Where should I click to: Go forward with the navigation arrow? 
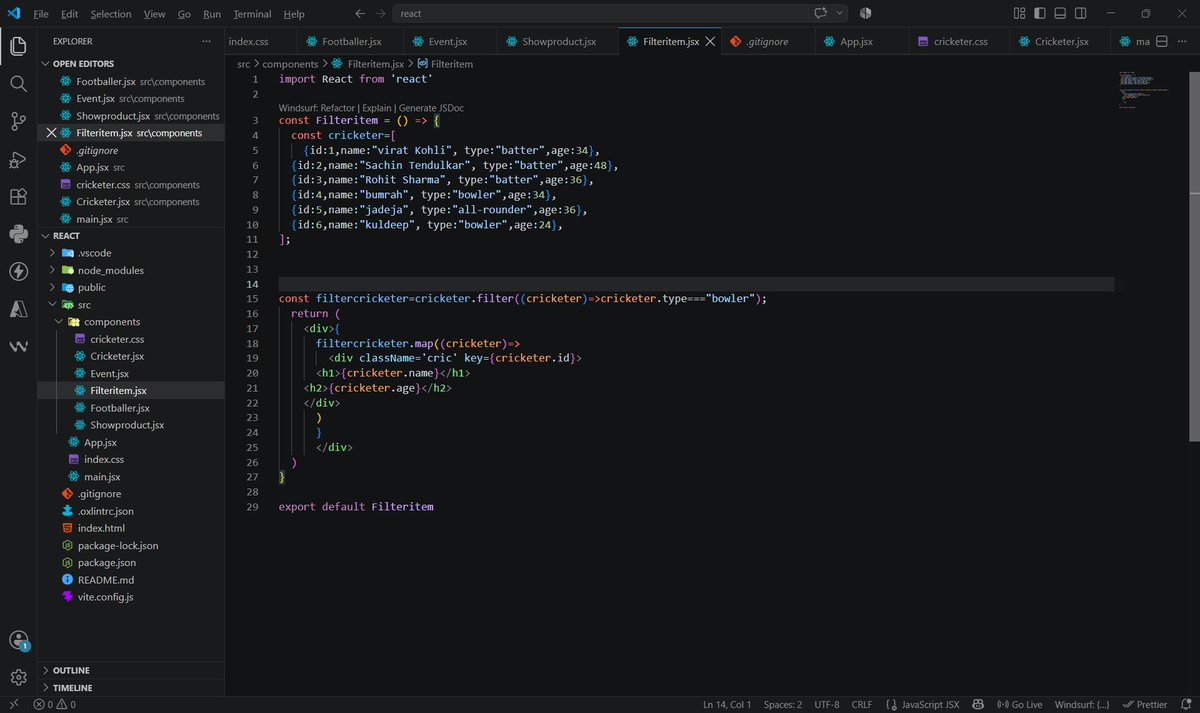(x=382, y=14)
